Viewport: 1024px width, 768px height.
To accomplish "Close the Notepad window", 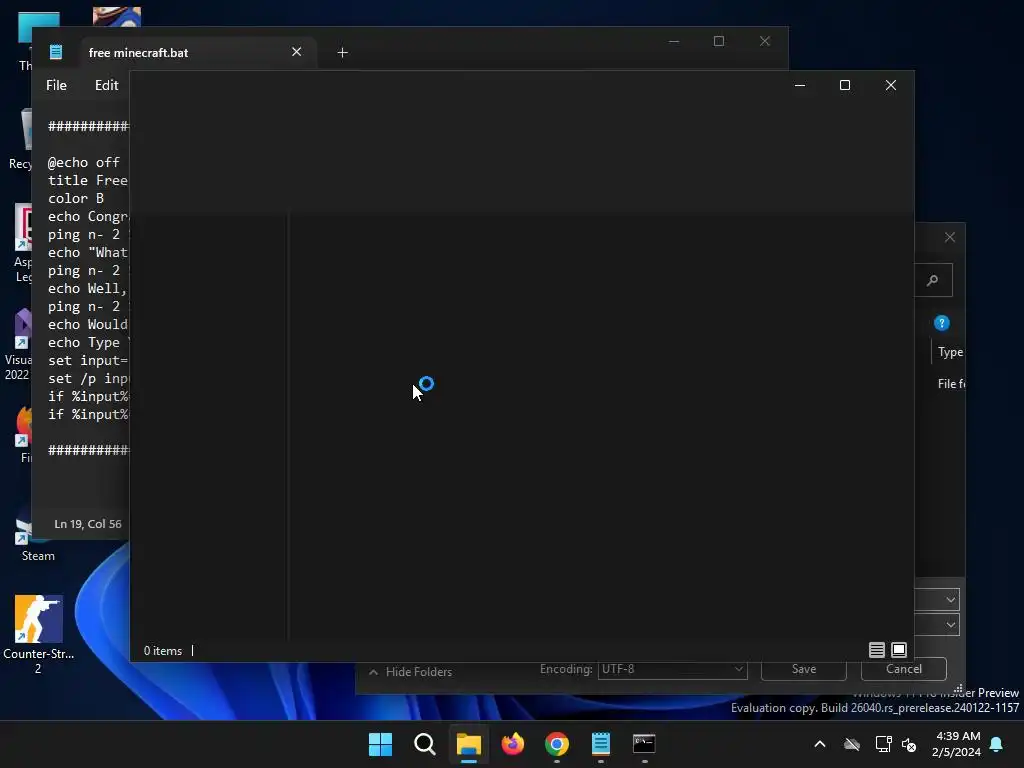I will 765,41.
